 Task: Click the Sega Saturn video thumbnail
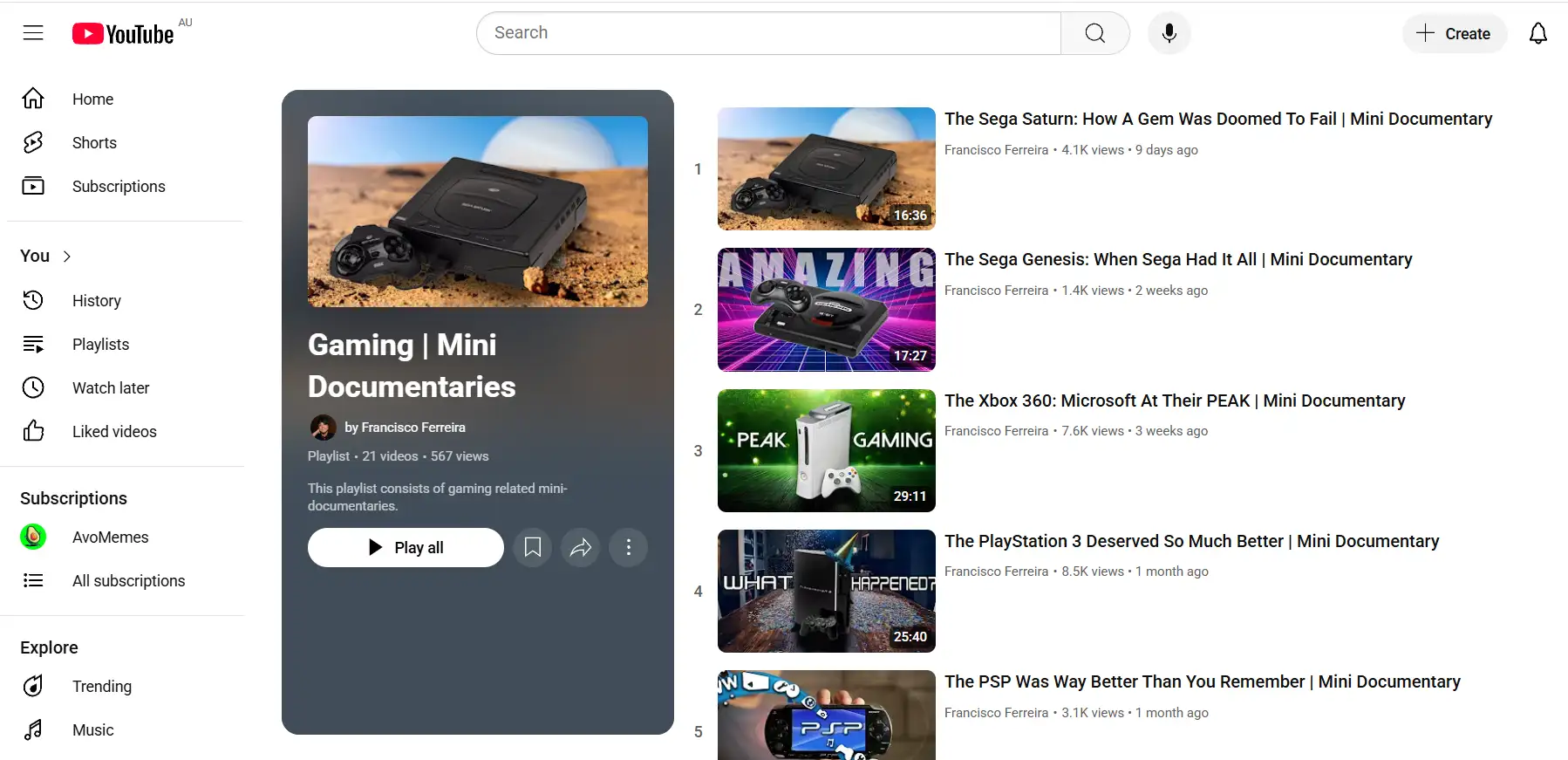click(827, 168)
